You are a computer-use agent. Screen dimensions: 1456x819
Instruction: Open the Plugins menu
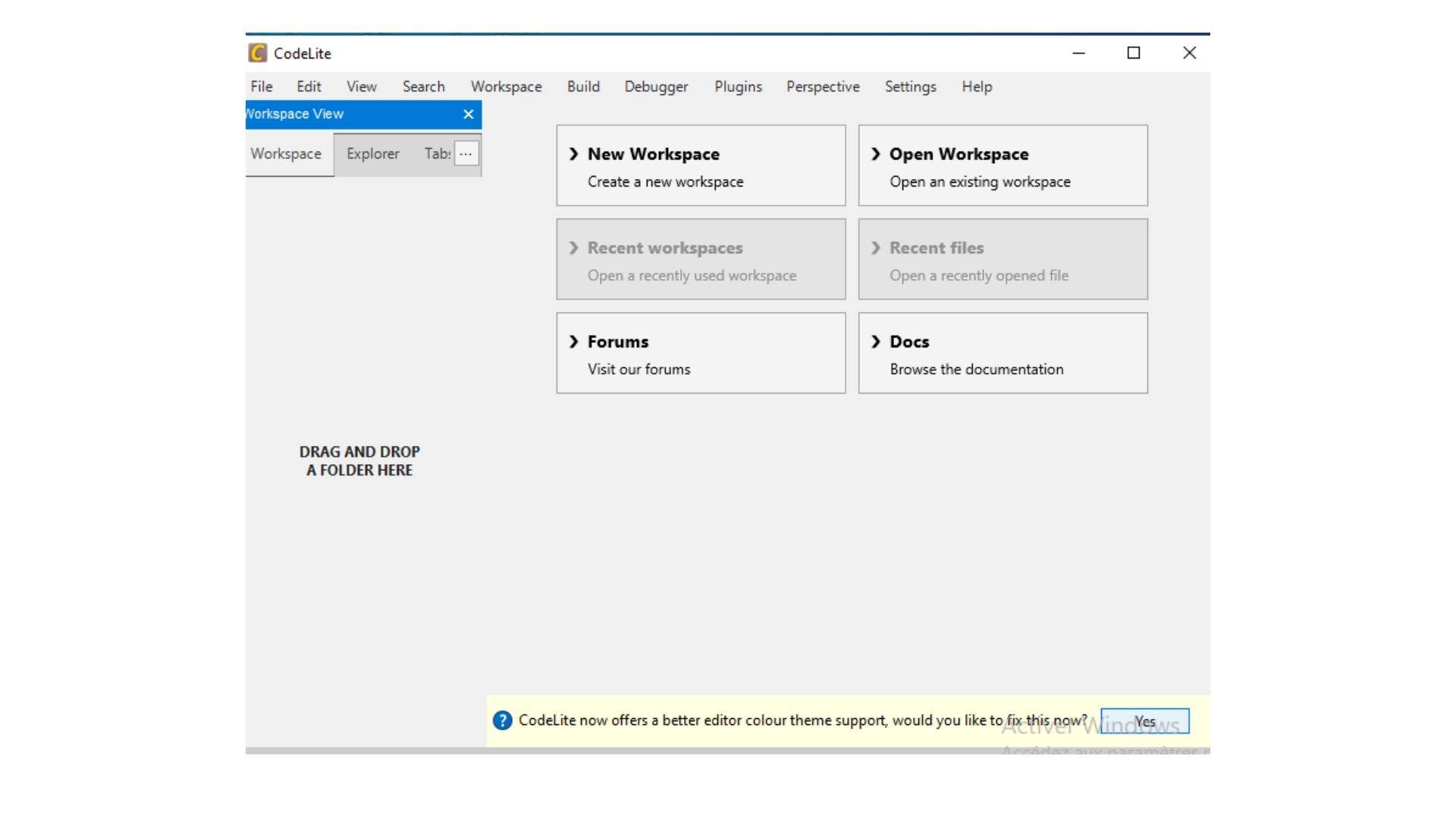(x=739, y=86)
